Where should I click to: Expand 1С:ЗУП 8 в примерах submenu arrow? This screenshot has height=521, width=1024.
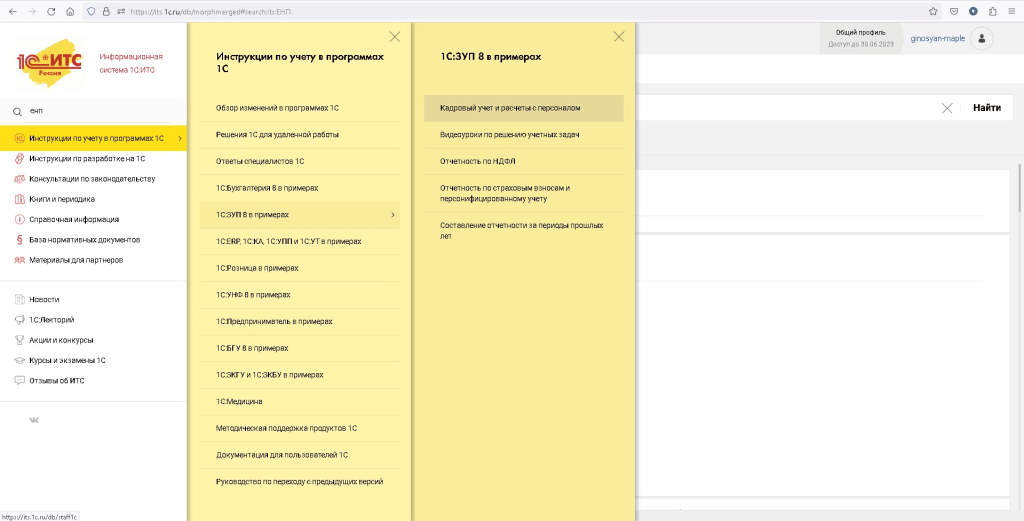coord(392,215)
